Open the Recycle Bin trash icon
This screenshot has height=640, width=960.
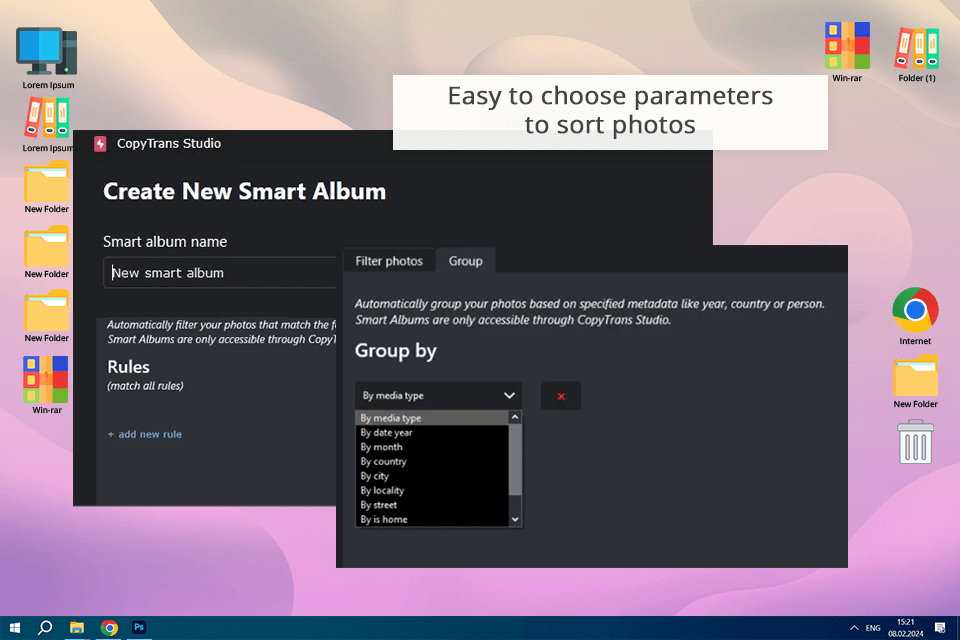click(x=915, y=442)
